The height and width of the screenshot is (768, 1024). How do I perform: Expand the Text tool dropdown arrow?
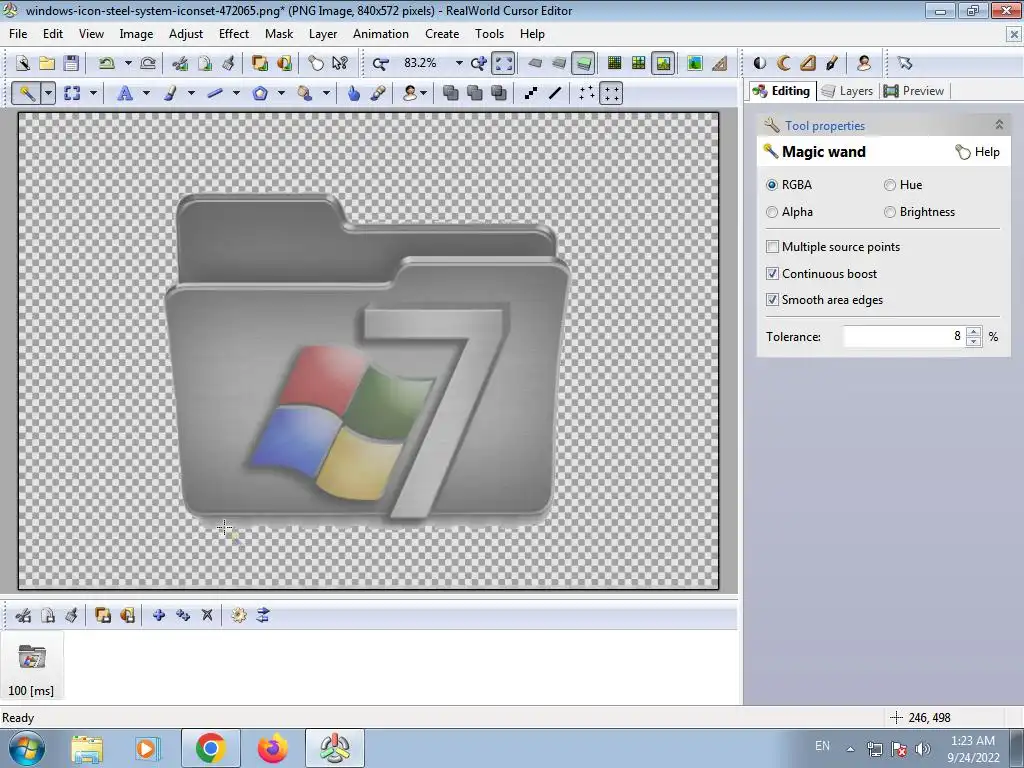pos(146,93)
